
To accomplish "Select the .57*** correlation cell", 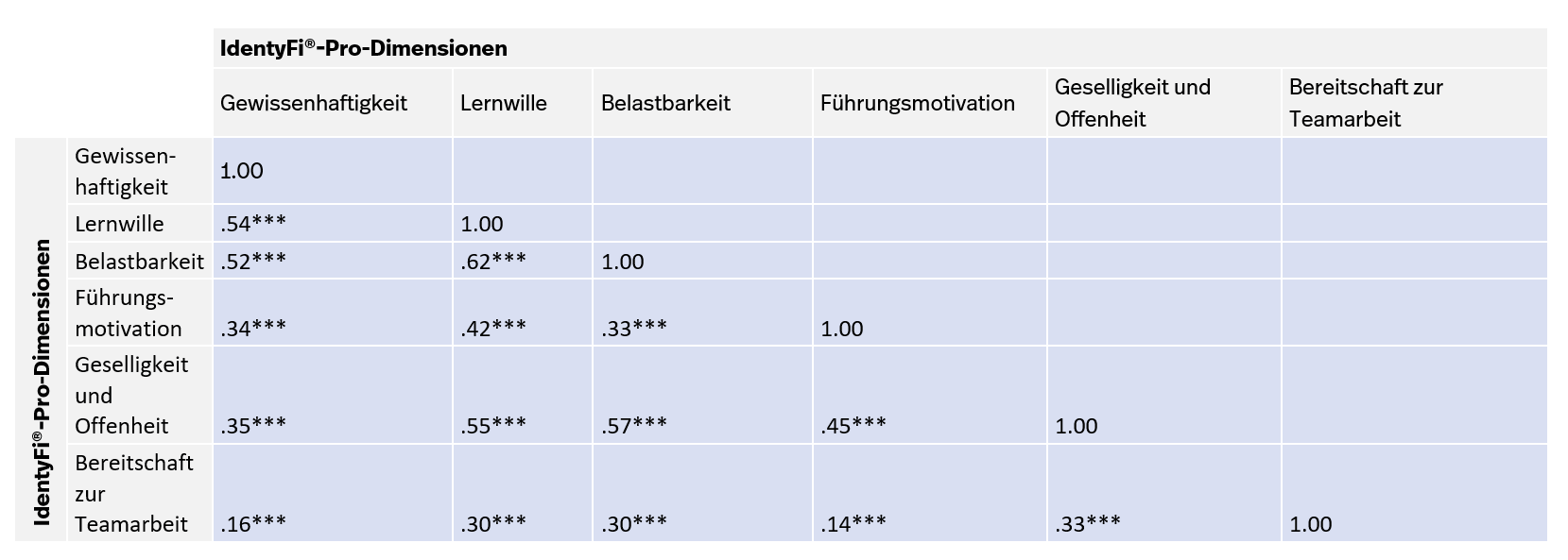I will coord(634,426).
